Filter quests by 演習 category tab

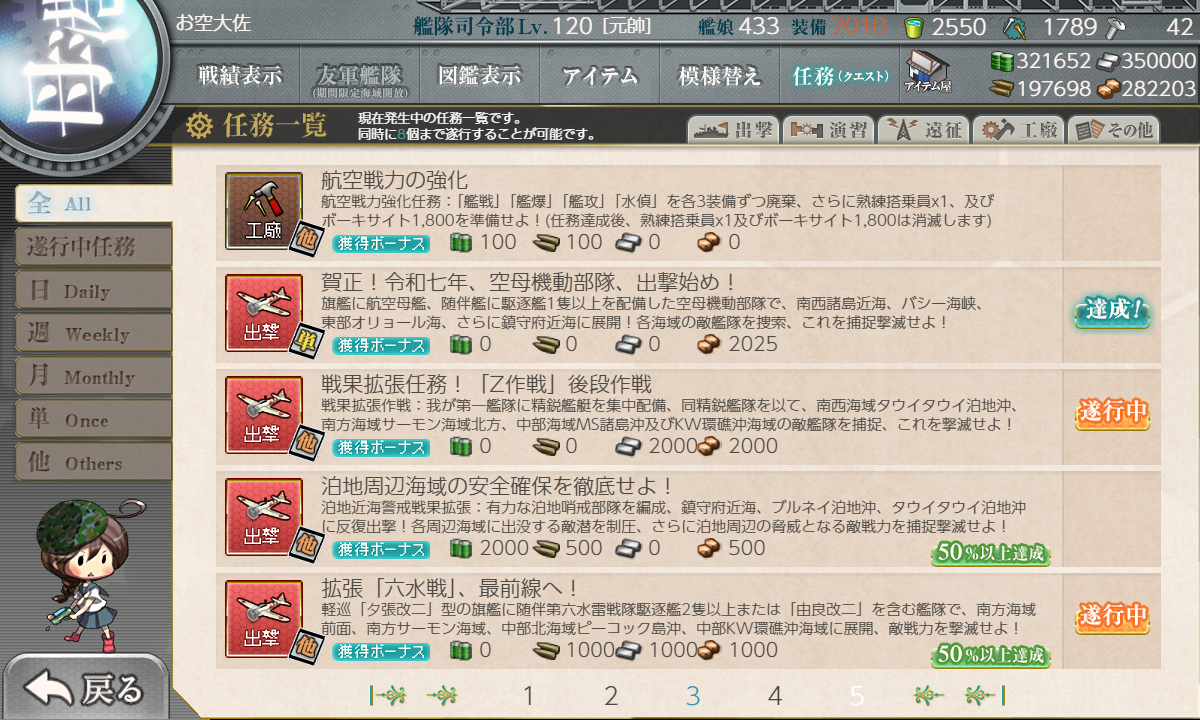tap(828, 130)
